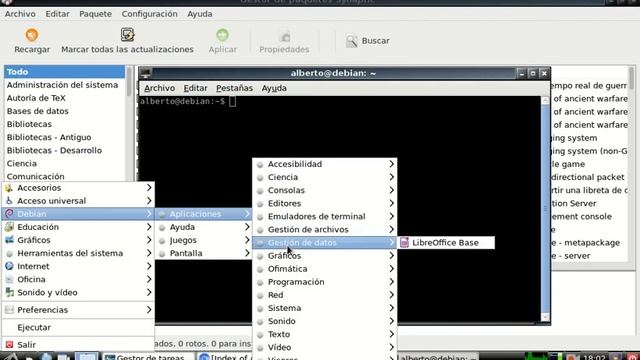Expand the Internet submenu arrow
Screen dimensions: 640x360
click(149, 266)
